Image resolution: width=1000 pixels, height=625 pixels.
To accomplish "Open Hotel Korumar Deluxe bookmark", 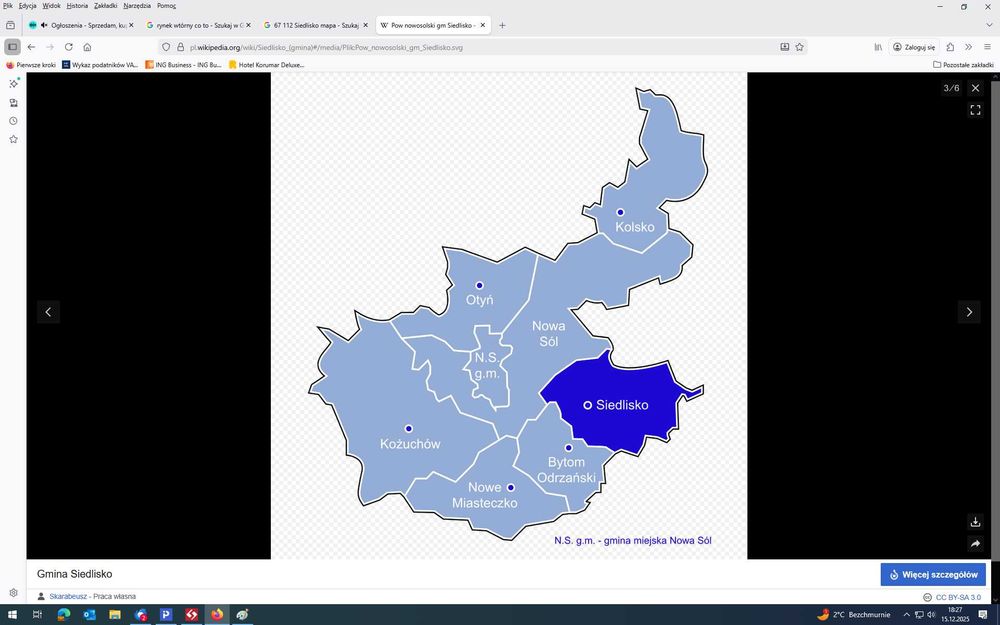I will [x=267, y=64].
